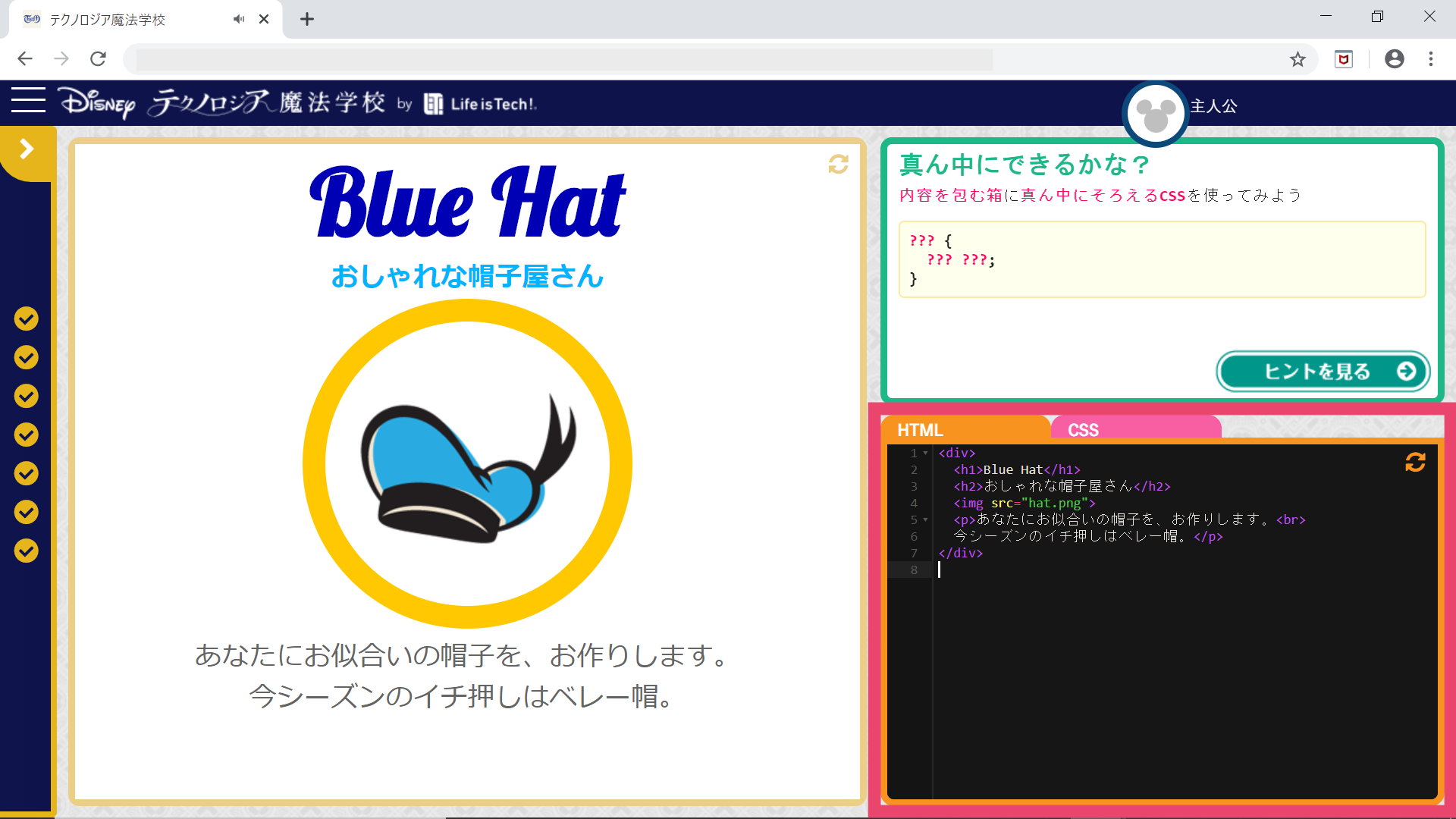This screenshot has height=819, width=1456.
Task: Close the テクノロジア魔法学校 tab
Action: tap(264, 19)
